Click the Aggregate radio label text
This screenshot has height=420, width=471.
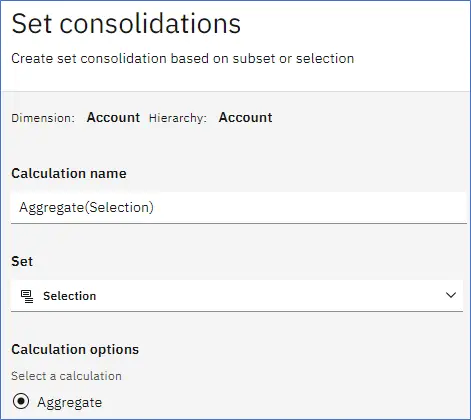70,403
